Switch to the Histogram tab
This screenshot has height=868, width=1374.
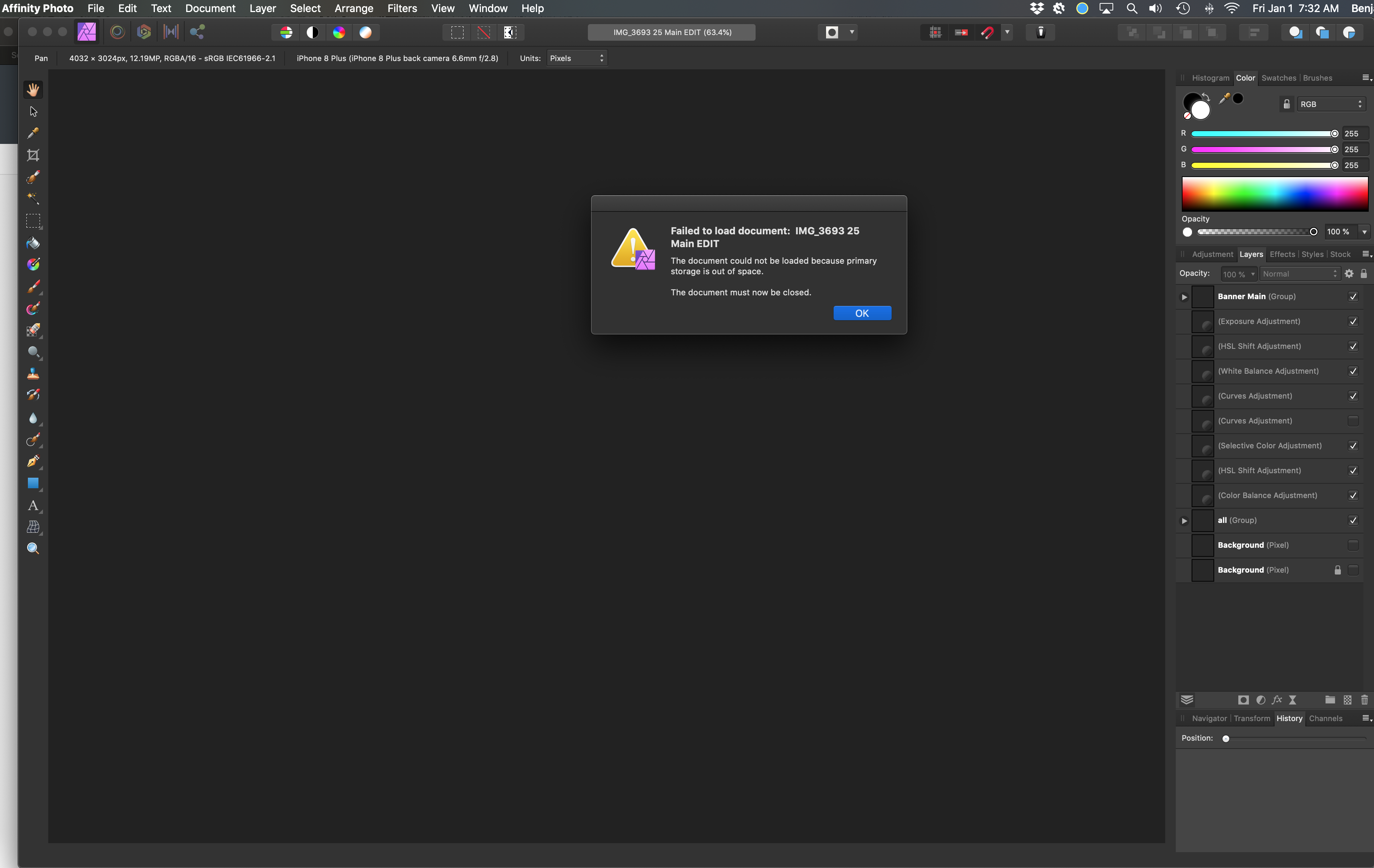1210,78
